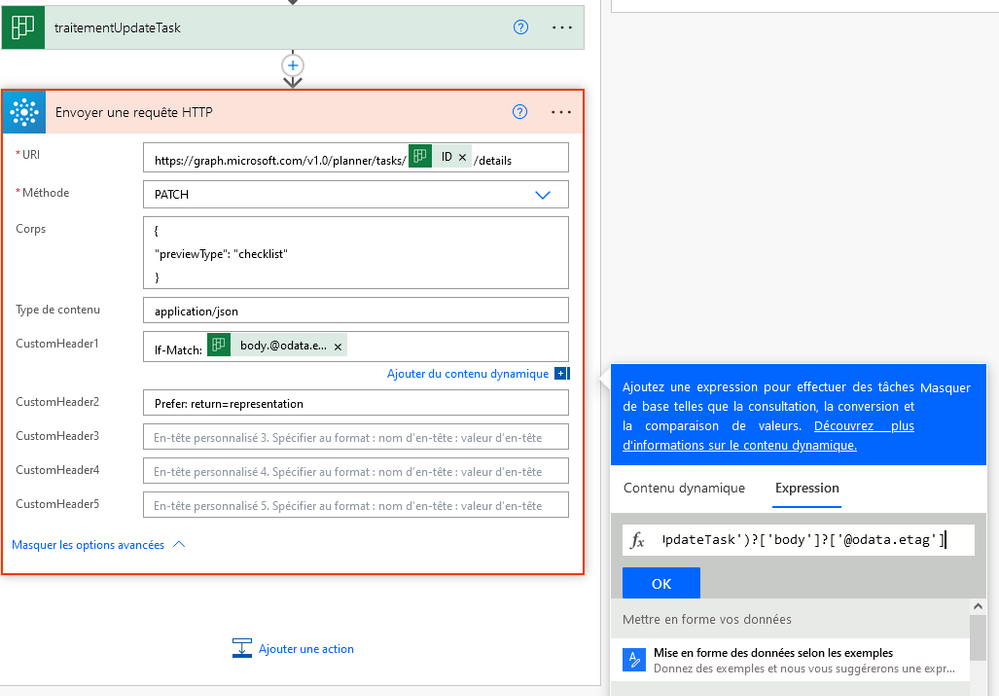Click the CustomHeader3 input field

pyautogui.click(x=356, y=437)
